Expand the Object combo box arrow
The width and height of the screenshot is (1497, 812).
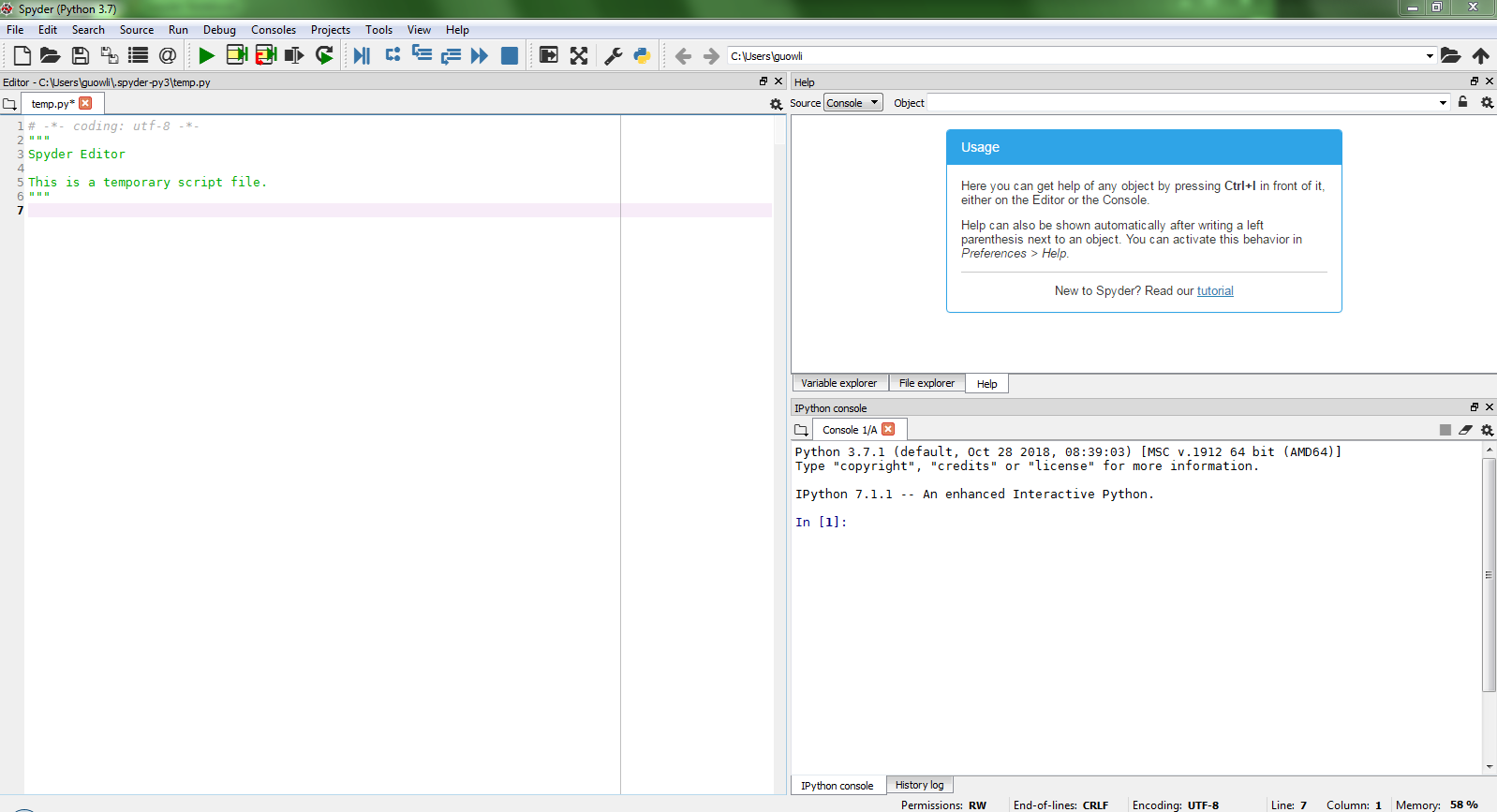click(x=1443, y=103)
